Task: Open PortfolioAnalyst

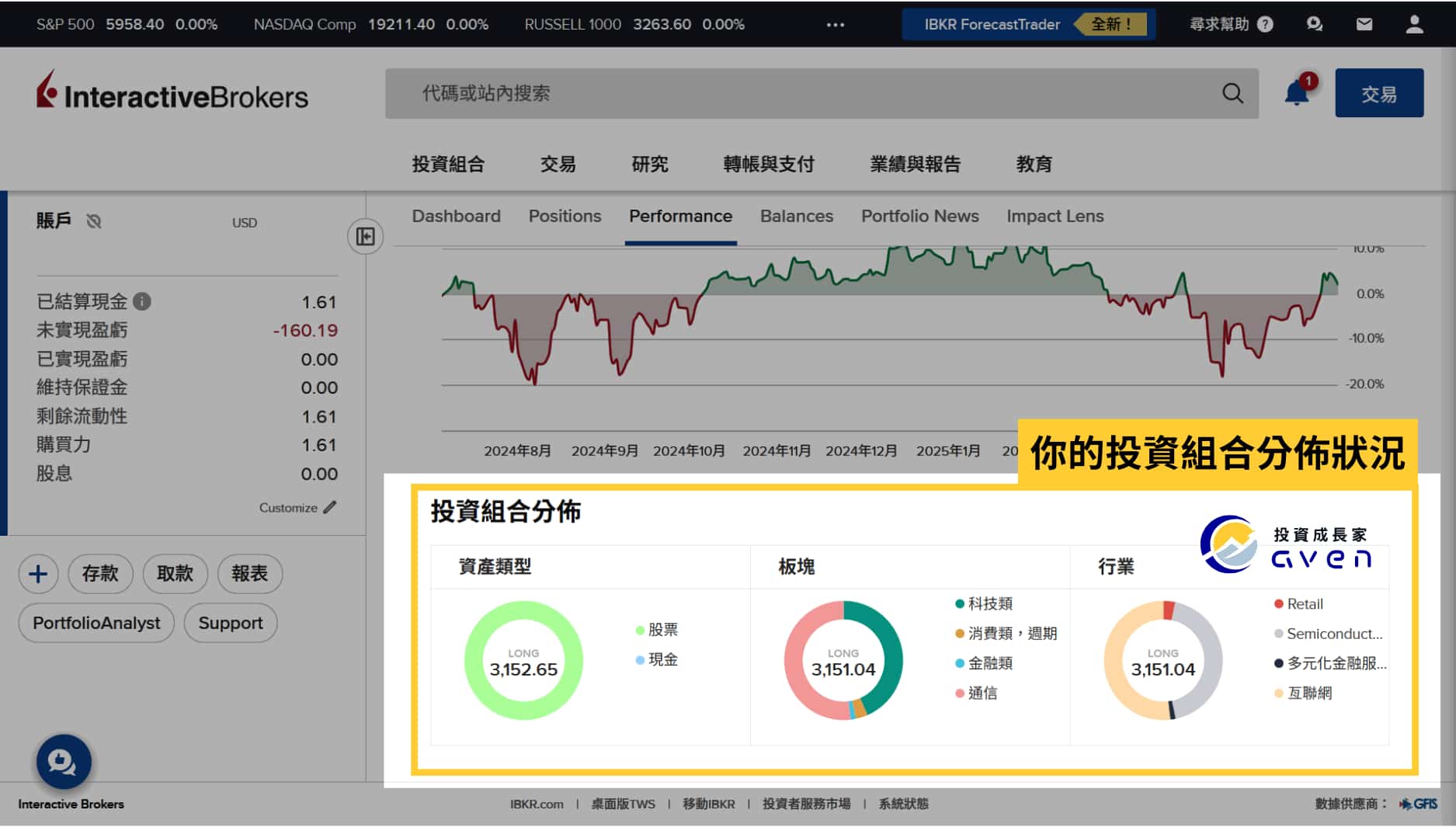Action: pyautogui.click(x=96, y=623)
